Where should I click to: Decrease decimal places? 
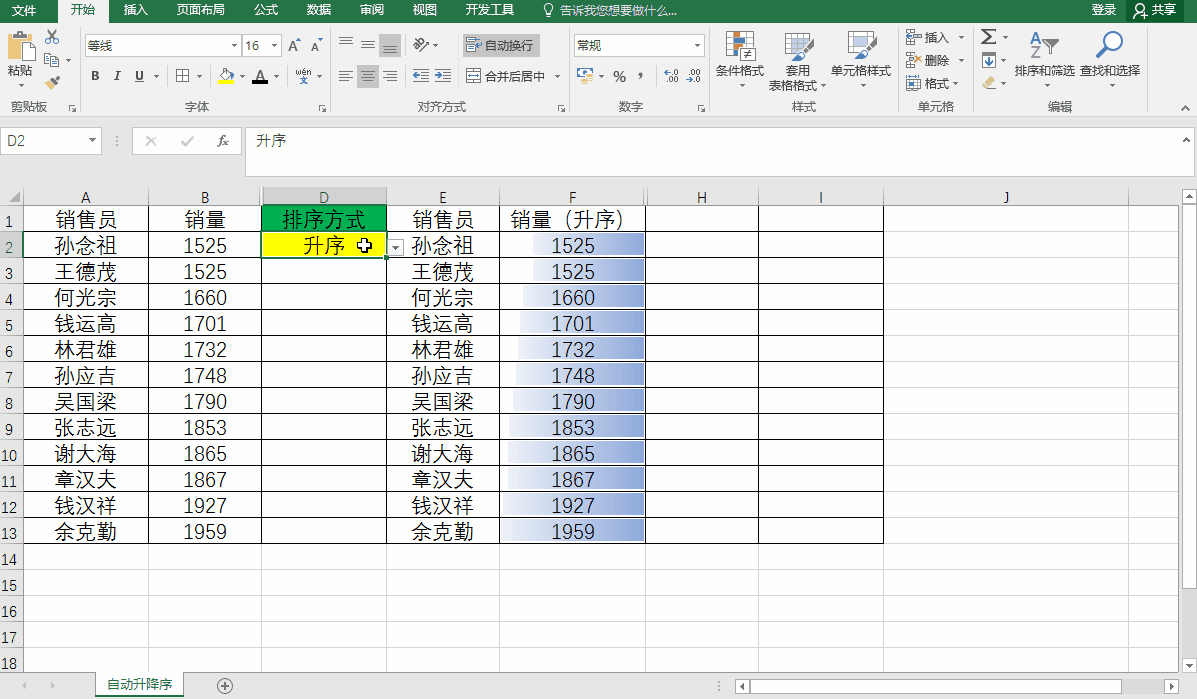coord(693,76)
